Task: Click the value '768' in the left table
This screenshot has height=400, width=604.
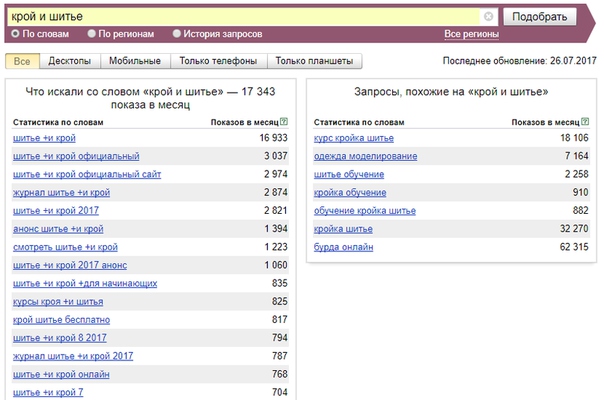Action: [x=280, y=374]
